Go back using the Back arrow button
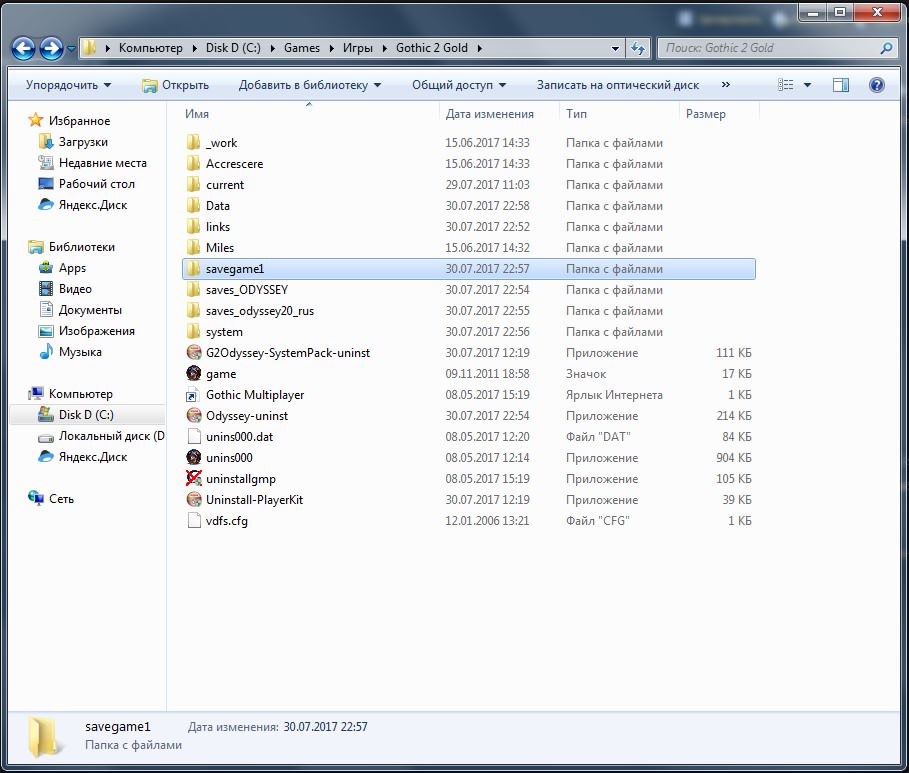Image resolution: width=909 pixels, height=773 pixels. pyautogui.click(x=23, y=49)
